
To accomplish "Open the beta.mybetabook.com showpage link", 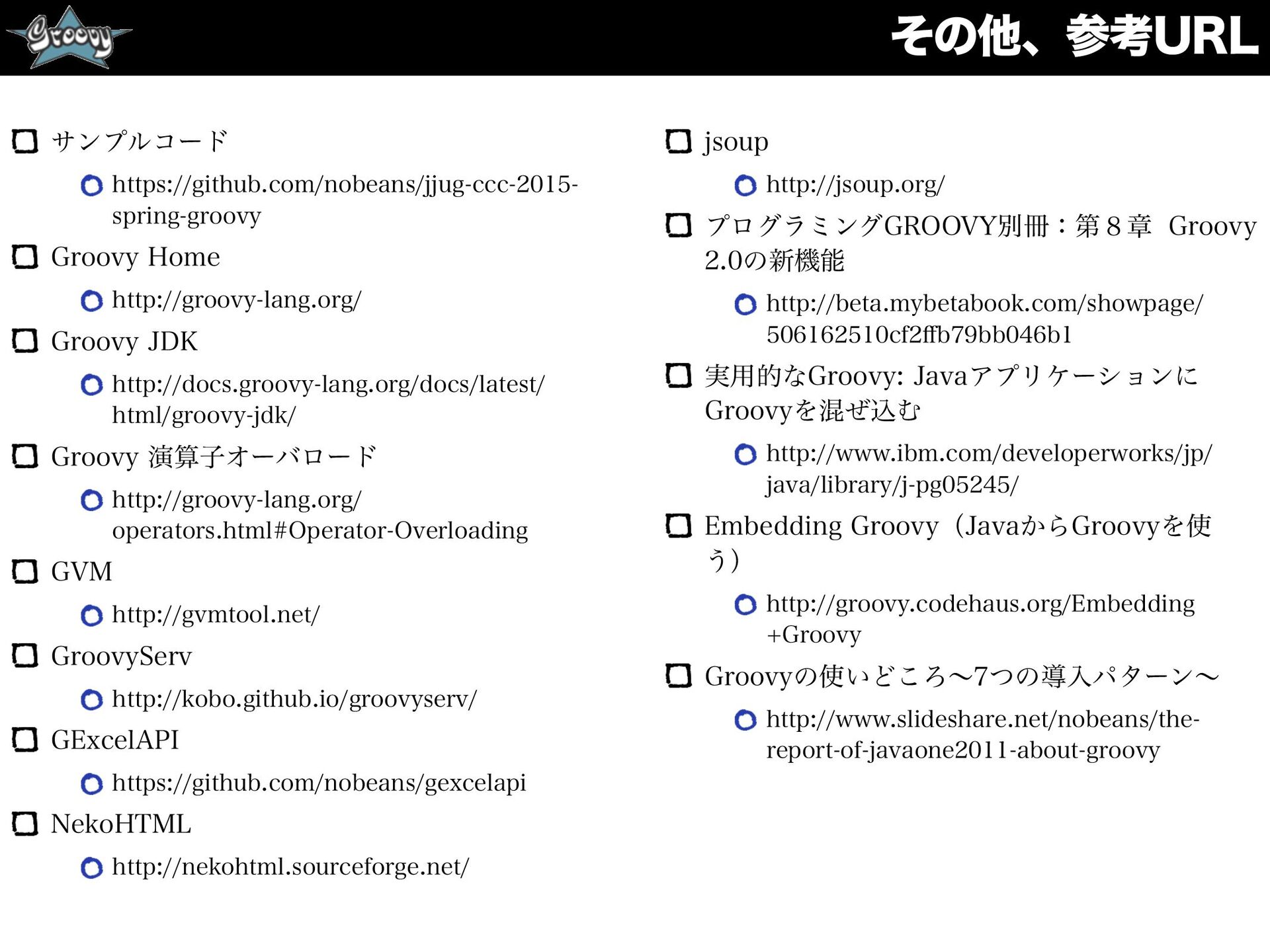I will coord(985,319).
